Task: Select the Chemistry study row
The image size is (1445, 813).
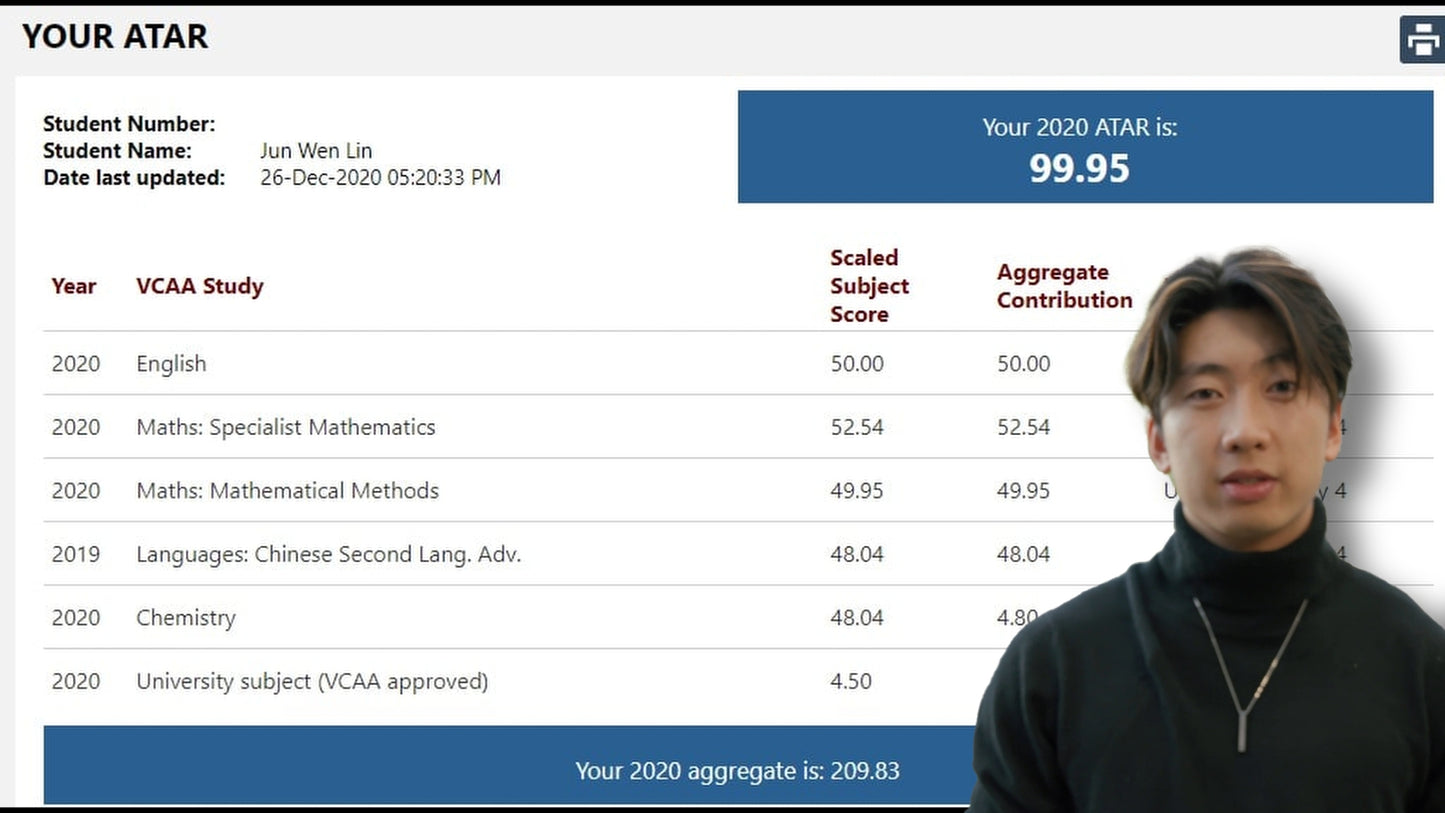Action: click(186, 618)
